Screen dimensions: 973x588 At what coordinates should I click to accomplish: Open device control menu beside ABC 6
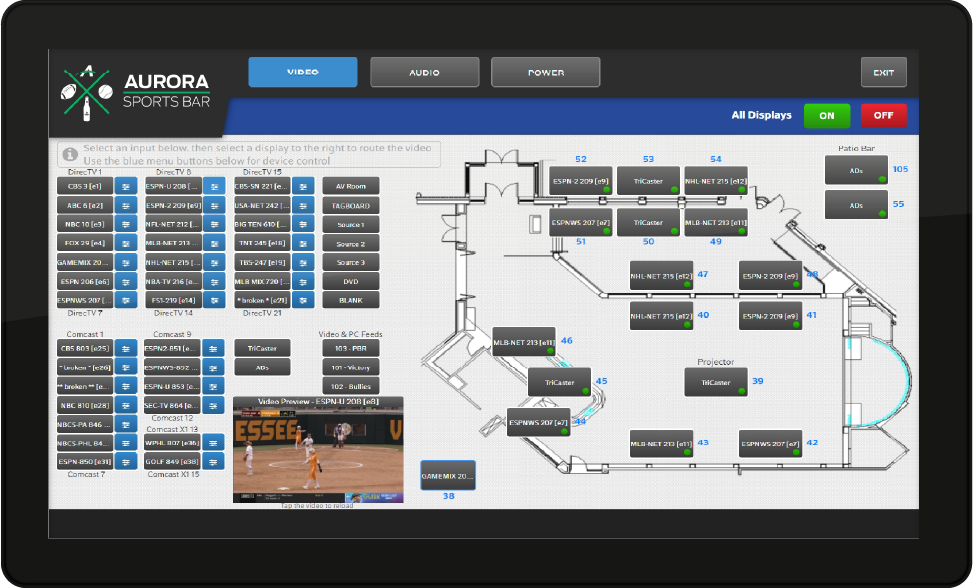126,205
